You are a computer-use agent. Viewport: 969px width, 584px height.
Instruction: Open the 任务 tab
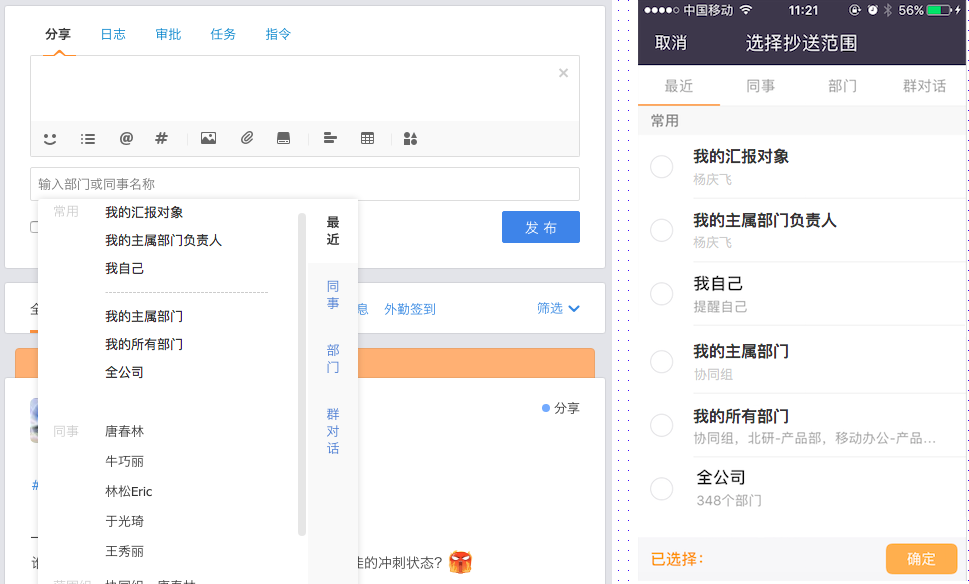[x=223, y=34]
